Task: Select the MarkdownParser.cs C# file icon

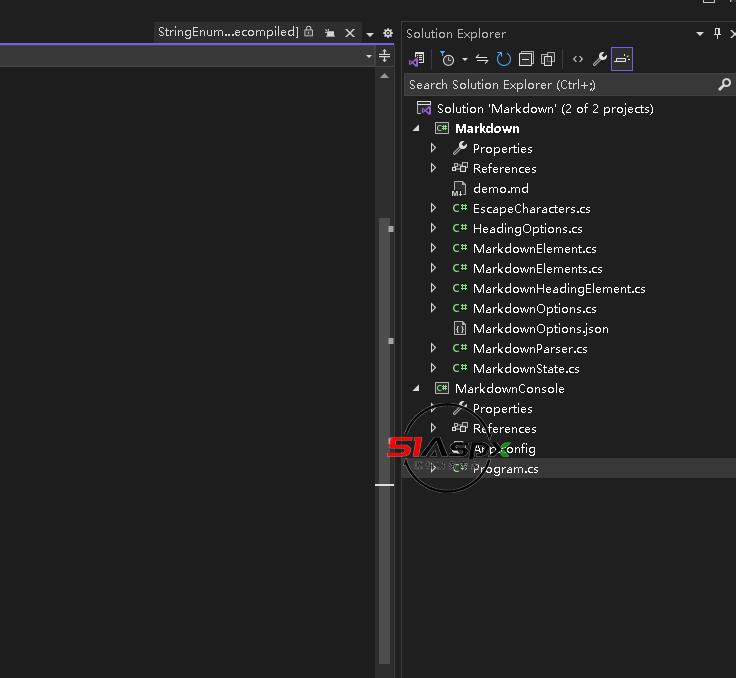Action: point(460,348)
